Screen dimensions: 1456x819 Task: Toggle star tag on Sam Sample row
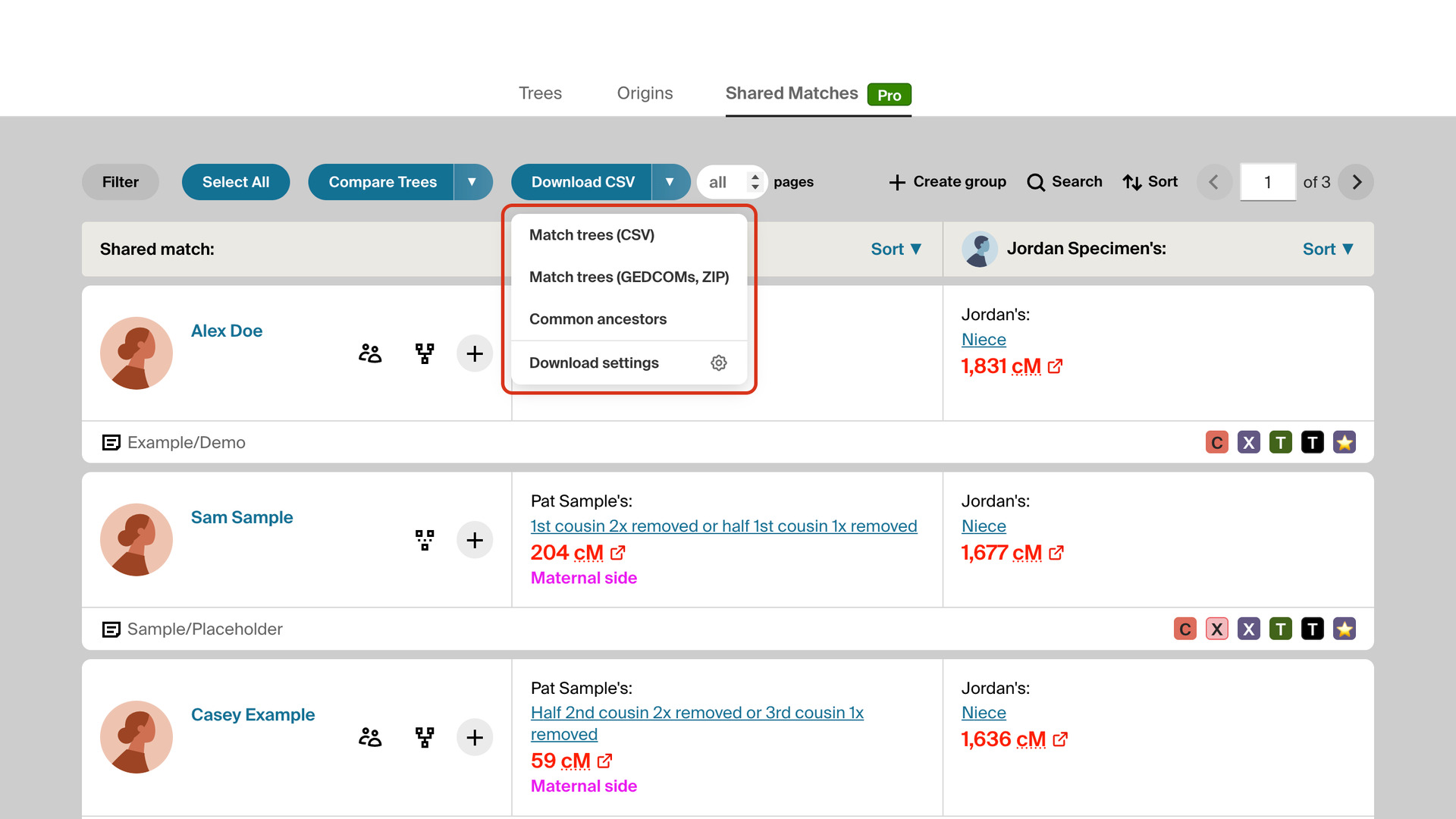click(1345, 629)
